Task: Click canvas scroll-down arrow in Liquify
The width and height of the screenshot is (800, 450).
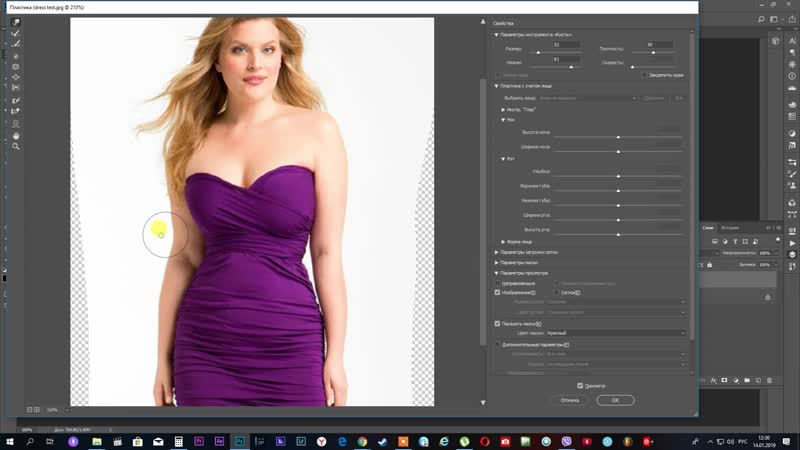Action: point(483,403)
